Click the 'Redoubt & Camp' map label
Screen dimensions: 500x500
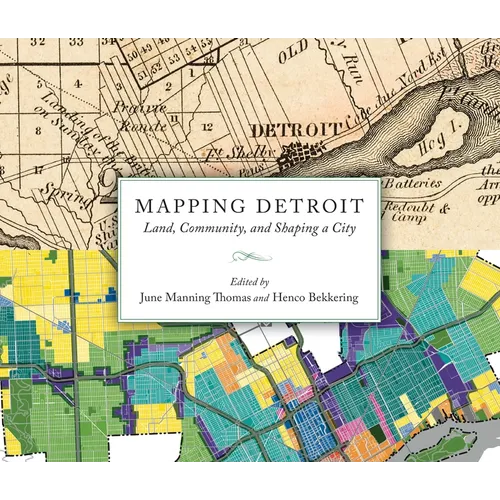[x=417, y=212]
